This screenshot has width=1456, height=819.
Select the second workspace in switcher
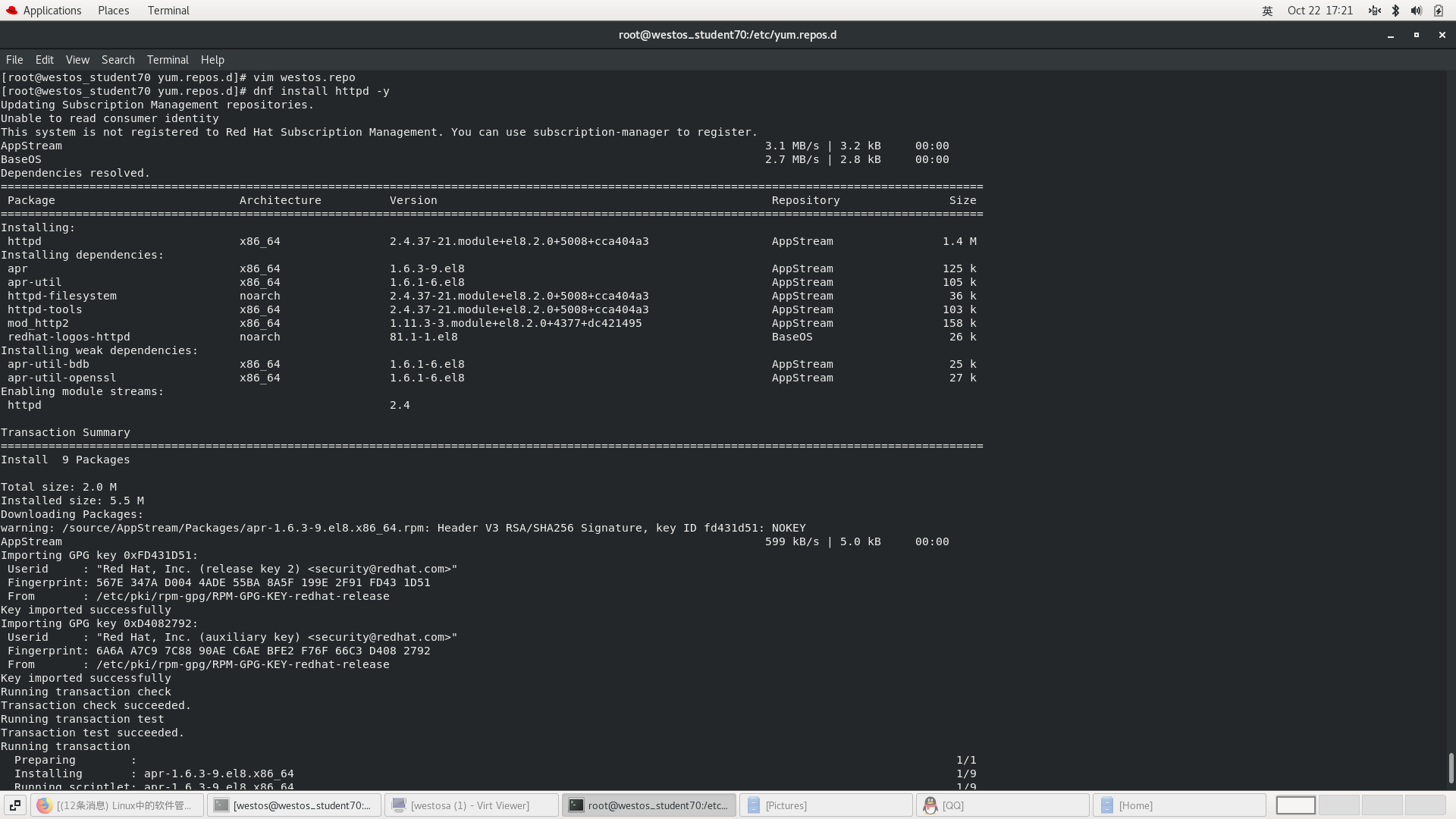coord(1338,805)
